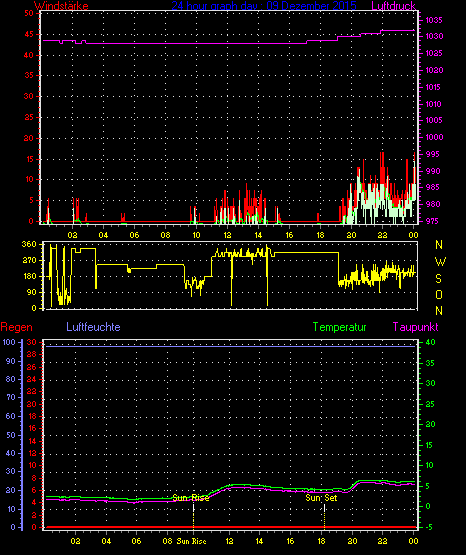Click the 50 wind speed axis value
Image resolution: width=466 pixels, height=555 pixels.
[x=29, y=13]
